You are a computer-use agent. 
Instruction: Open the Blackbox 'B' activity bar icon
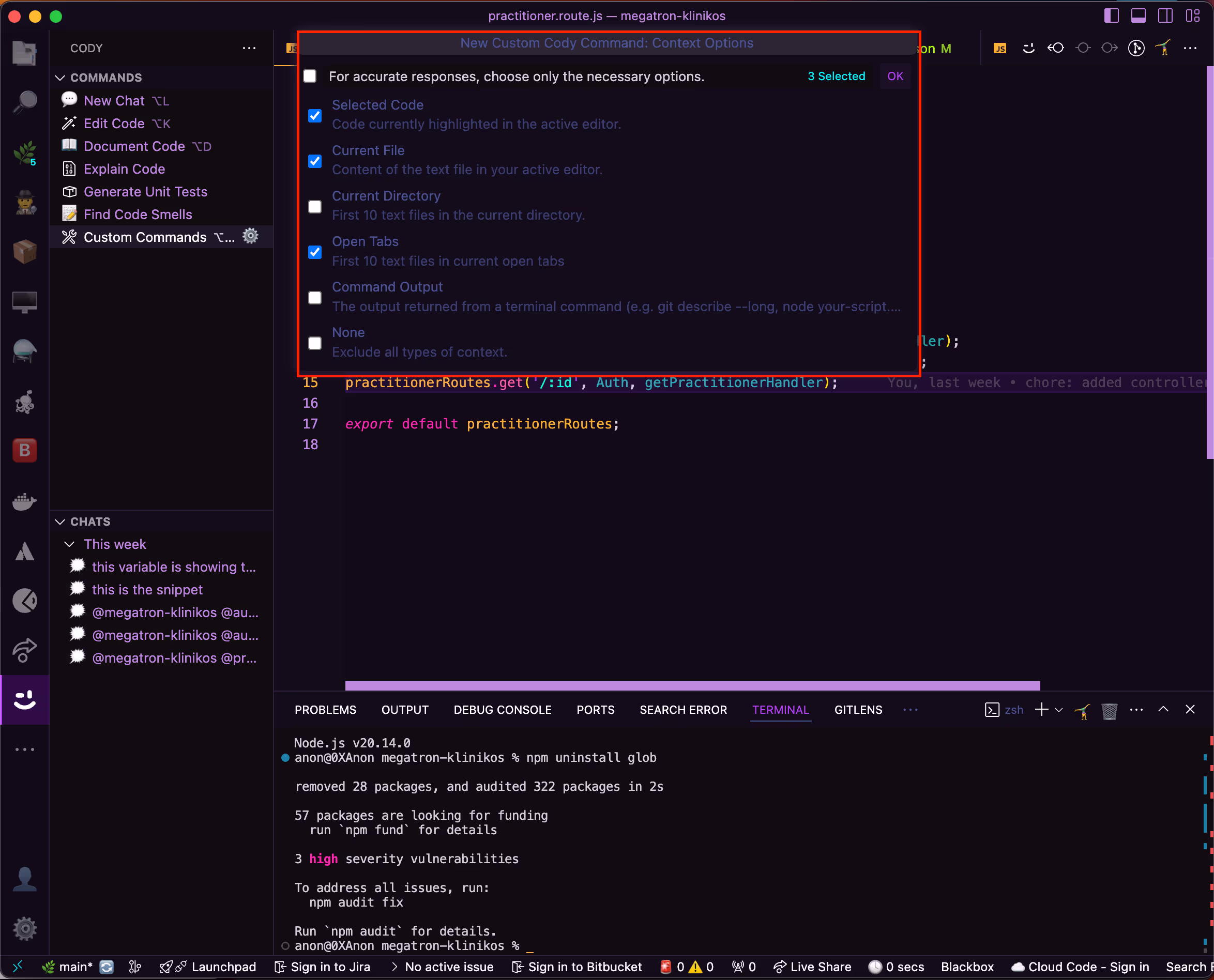pyautogui.click(x=24, y=451)
